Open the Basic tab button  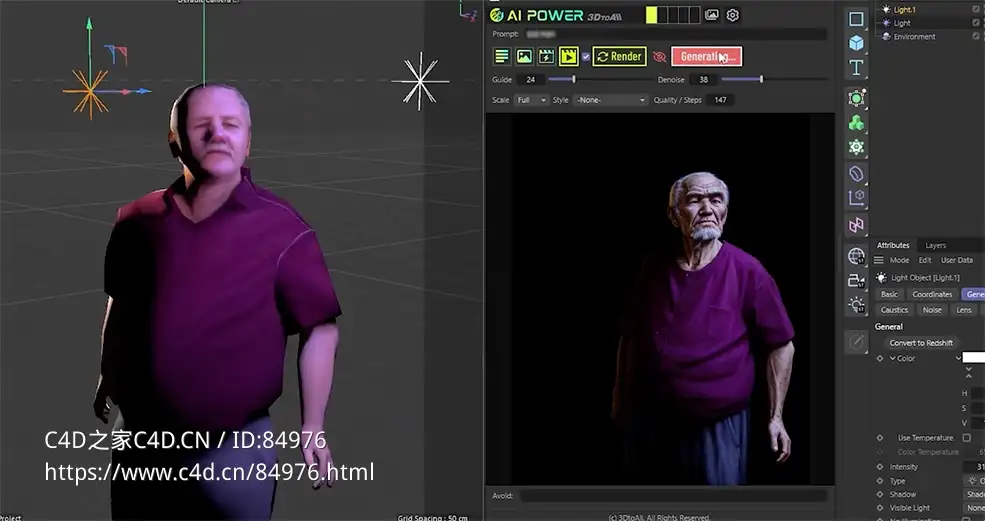(x=889, y=294)
